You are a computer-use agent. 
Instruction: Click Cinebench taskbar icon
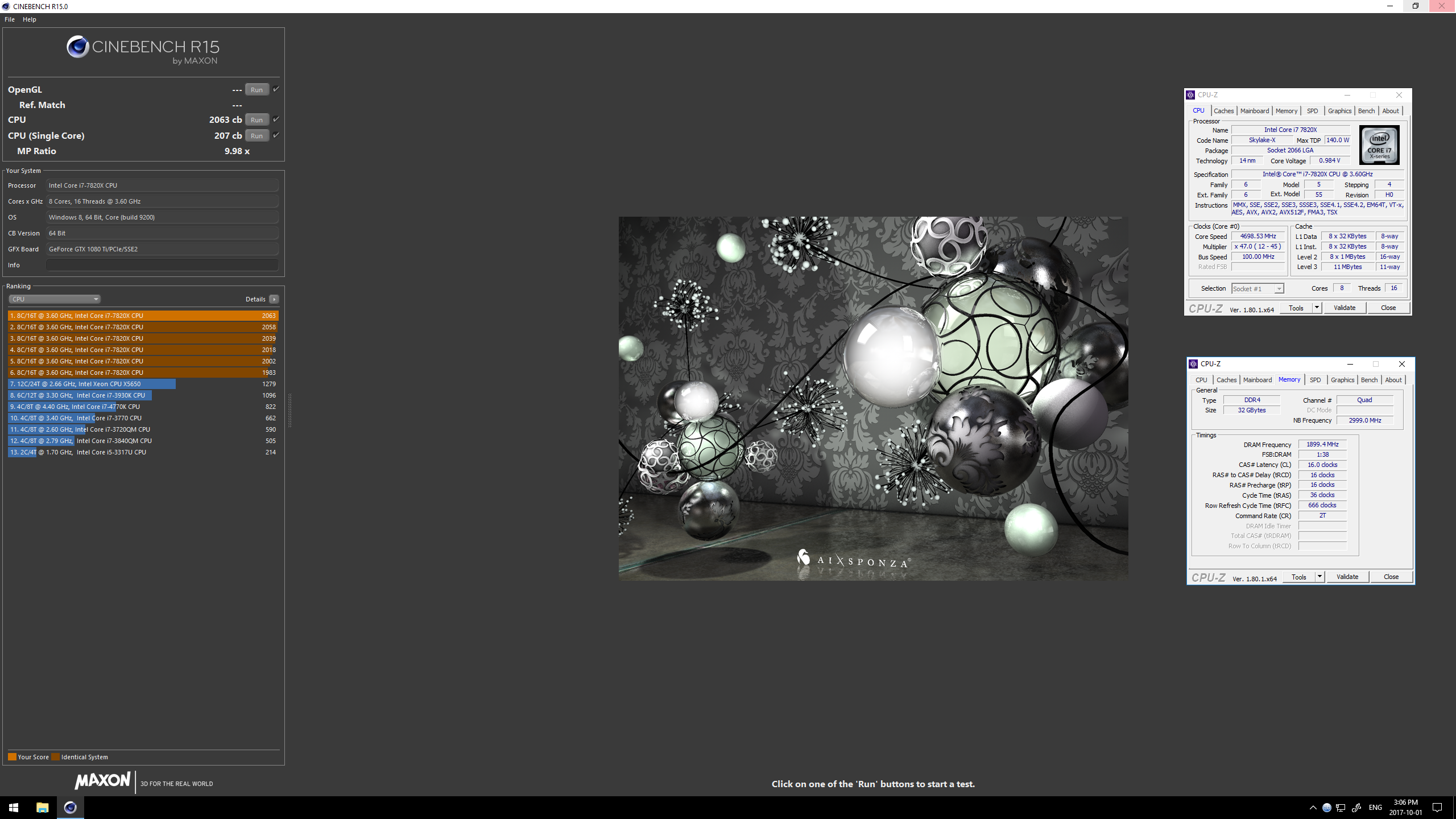pyautogui.click(x=71, y=808)
